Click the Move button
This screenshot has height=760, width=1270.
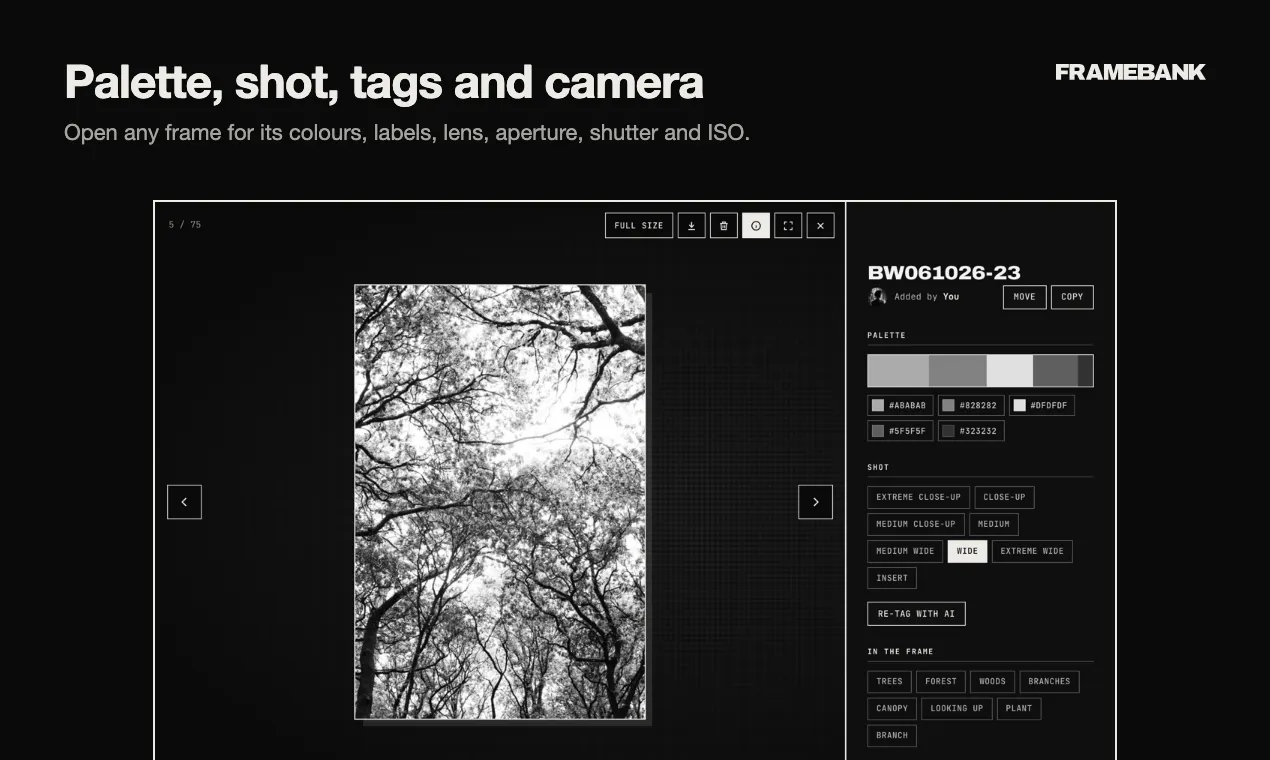[x=1025, y=297]
